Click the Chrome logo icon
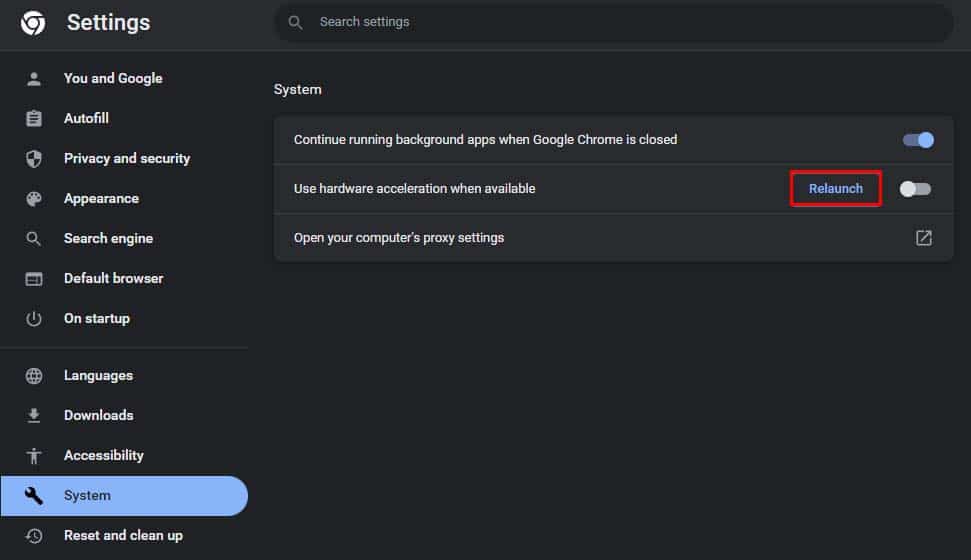Screen dimensions: 971x560 (x=33, y=23)
